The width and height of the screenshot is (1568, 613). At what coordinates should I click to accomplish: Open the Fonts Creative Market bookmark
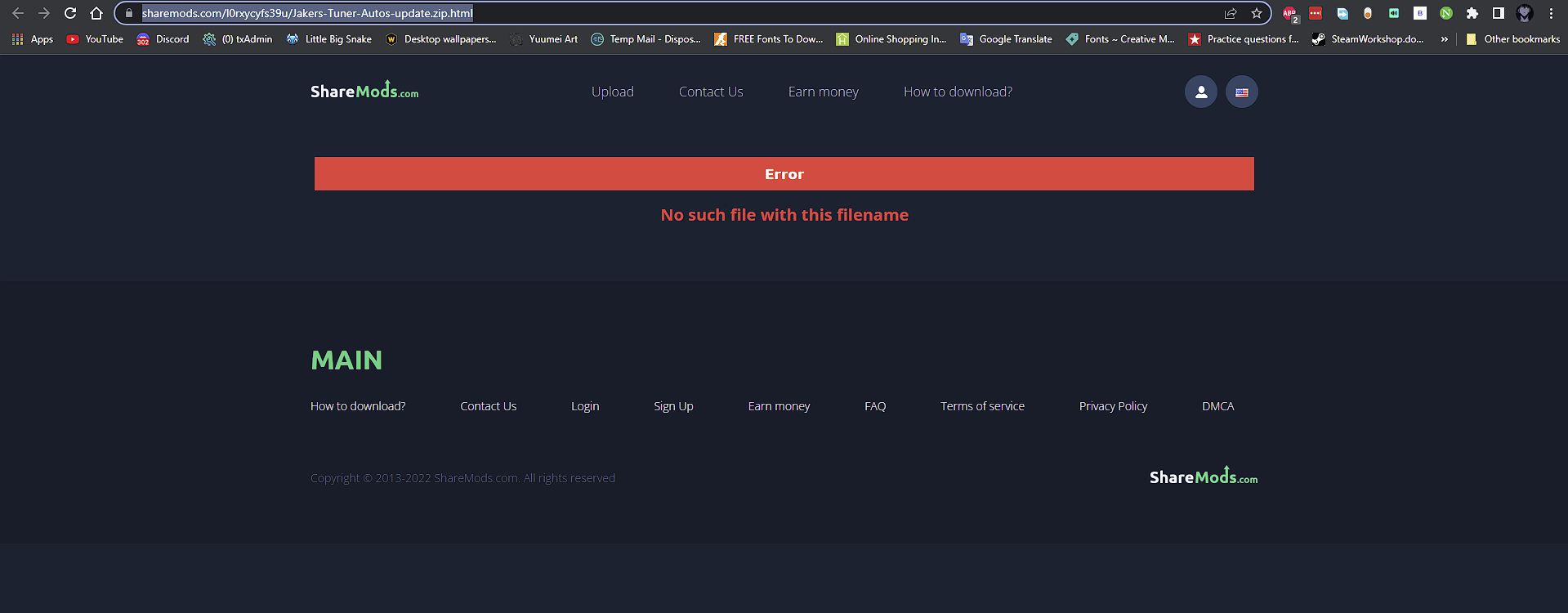(1120, 39)
